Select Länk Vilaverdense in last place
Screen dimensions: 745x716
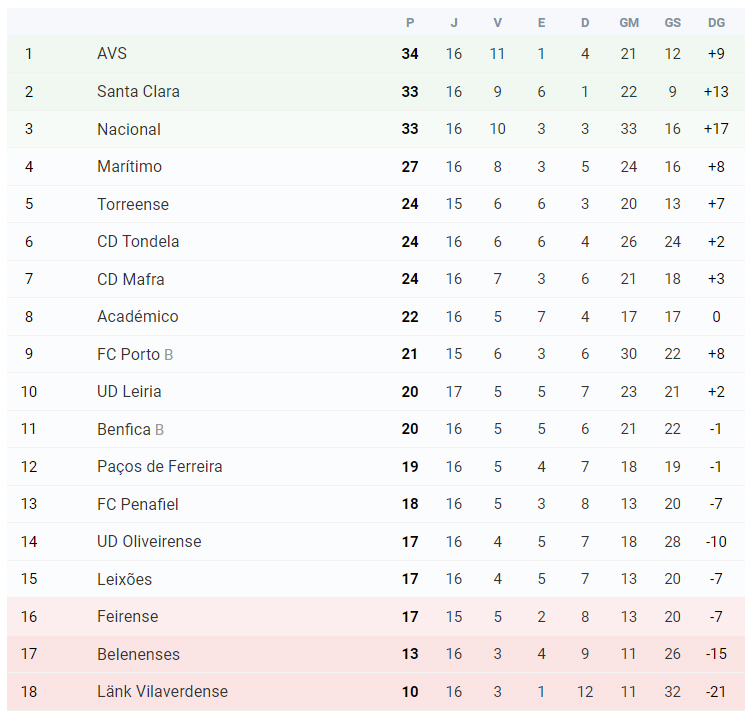pos(162,691)
